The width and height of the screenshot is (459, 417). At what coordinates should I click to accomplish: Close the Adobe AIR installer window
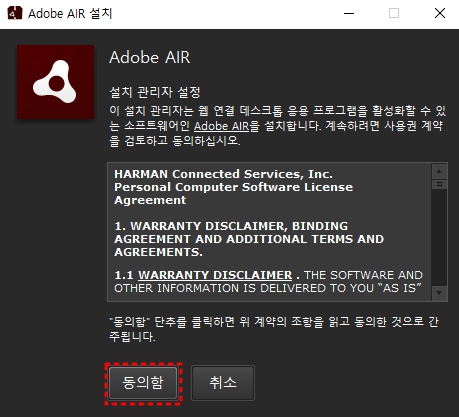(440, 14)
